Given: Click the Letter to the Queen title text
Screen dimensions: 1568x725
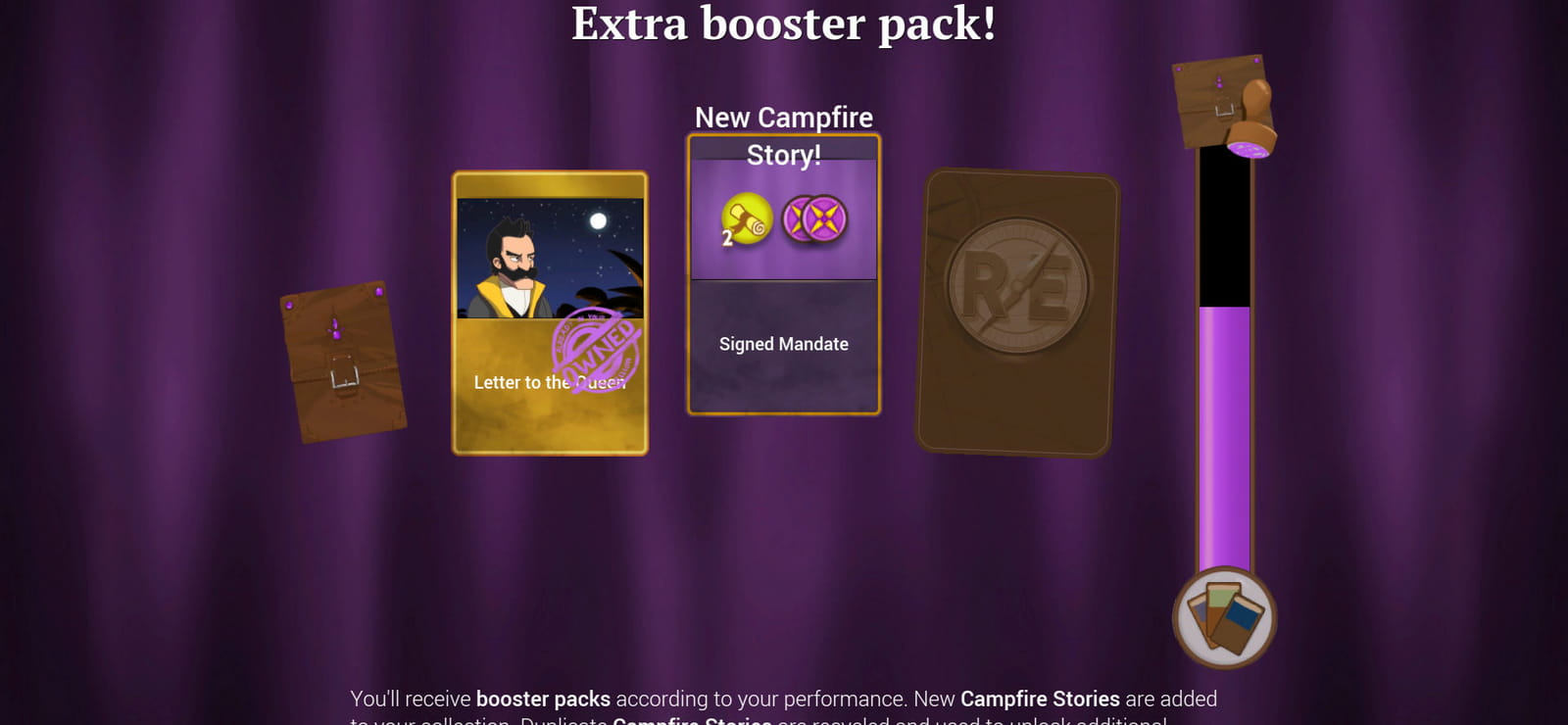Looking at the screenshot, I should (550, 382).
